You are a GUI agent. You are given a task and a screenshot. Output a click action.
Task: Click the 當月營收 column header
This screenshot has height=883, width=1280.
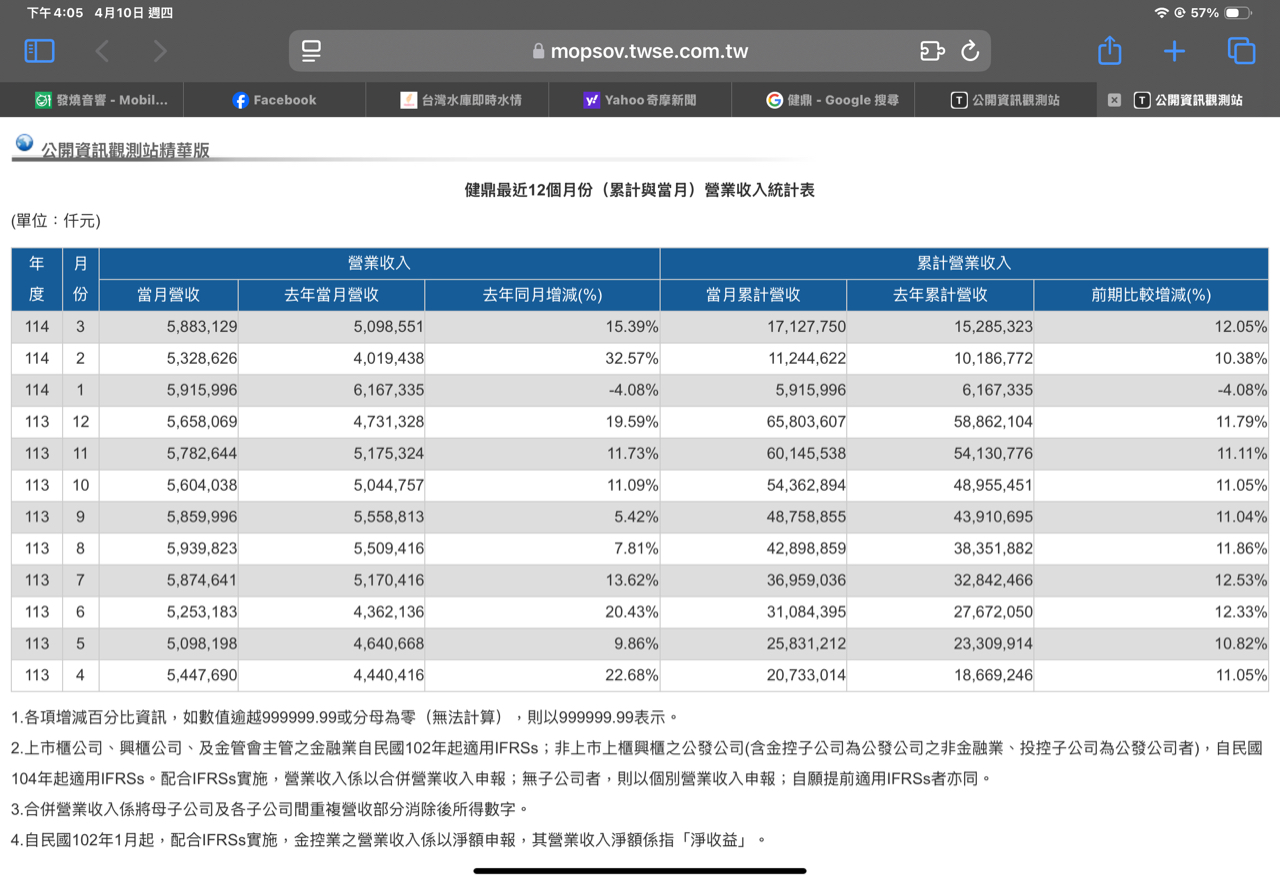point(168,295)
